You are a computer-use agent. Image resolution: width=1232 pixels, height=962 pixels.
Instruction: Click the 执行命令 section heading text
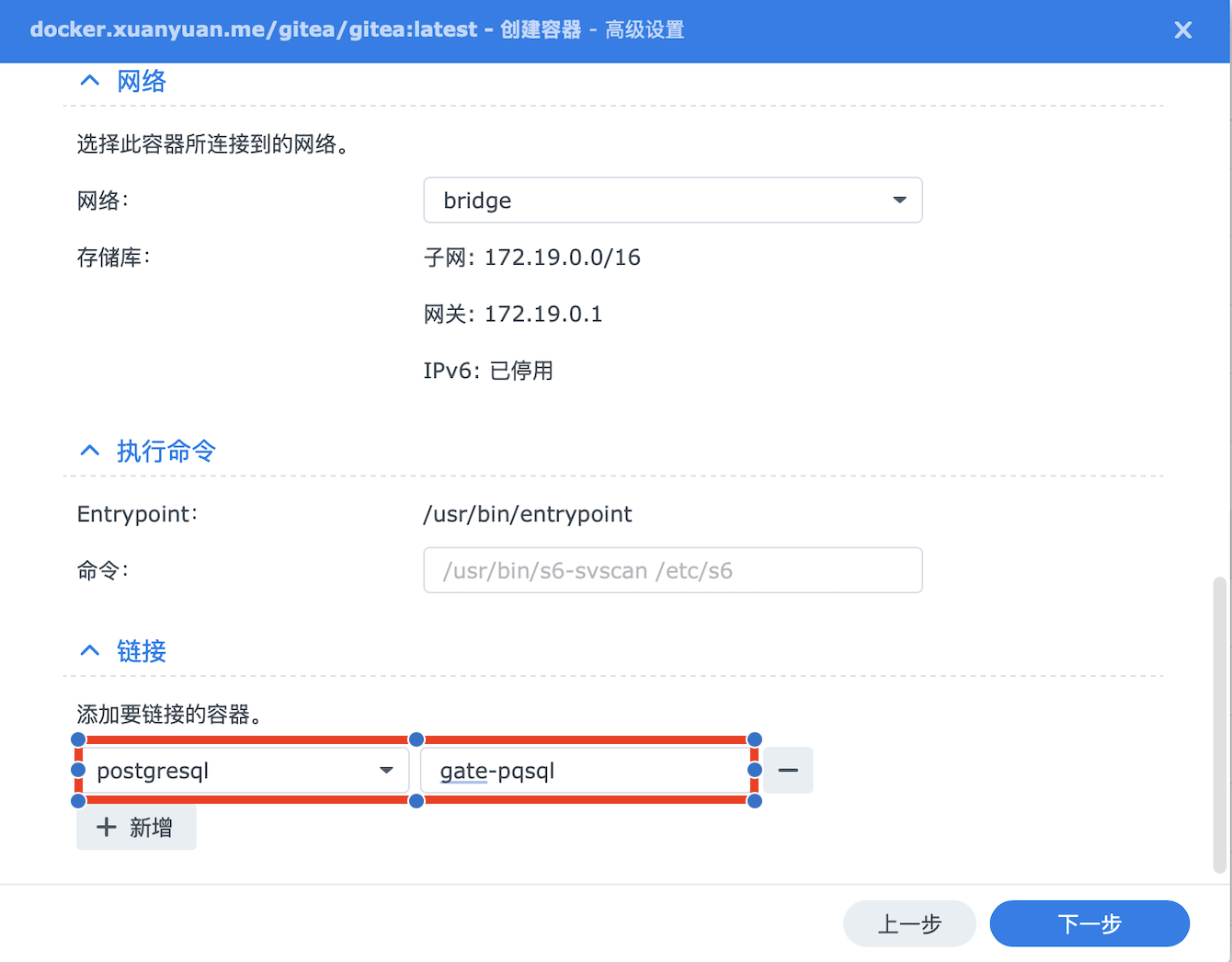point(166,451)
